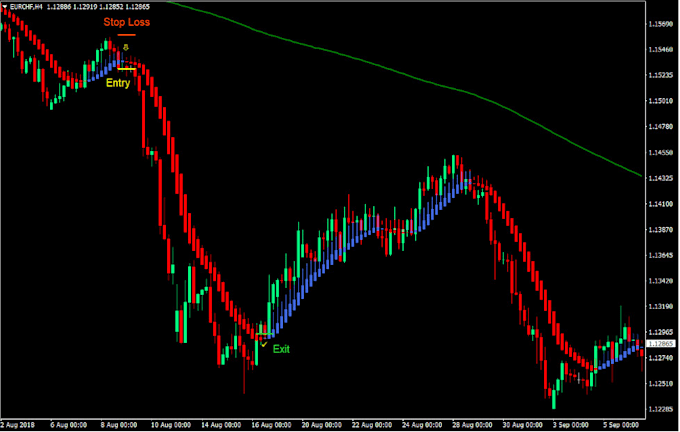Viewport: 680px width, 432px height.
Task: Click the 6 Aug 00:00 time label
Action: (x=69, y=425)
